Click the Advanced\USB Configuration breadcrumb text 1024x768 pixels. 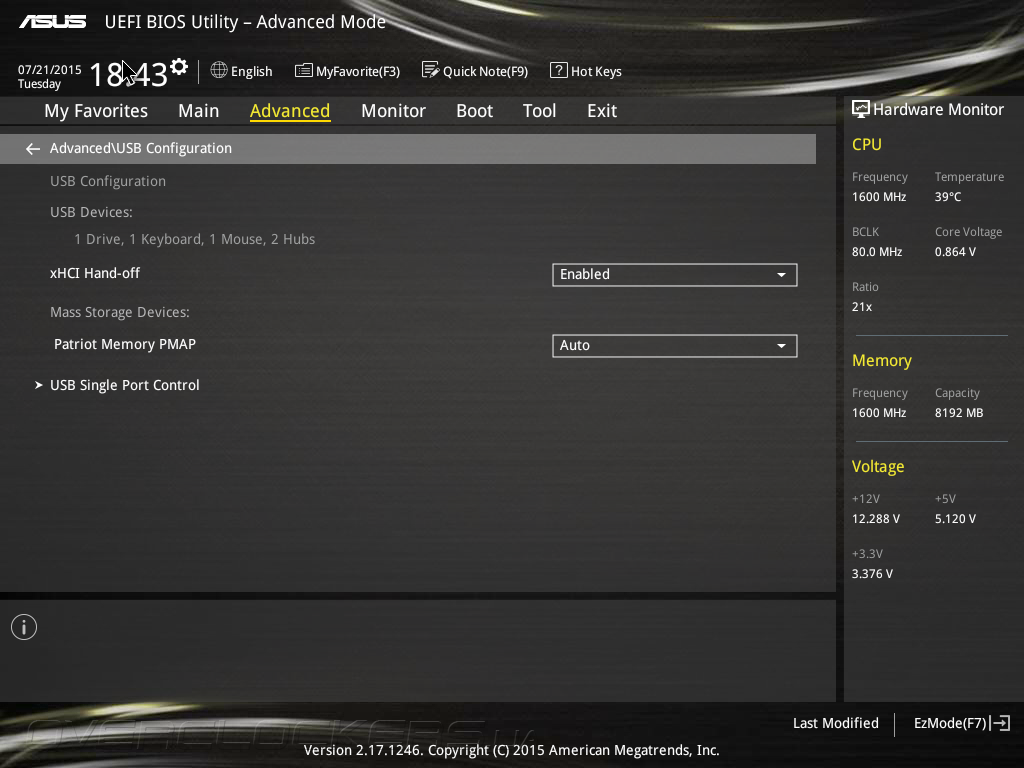click(140, 148)
